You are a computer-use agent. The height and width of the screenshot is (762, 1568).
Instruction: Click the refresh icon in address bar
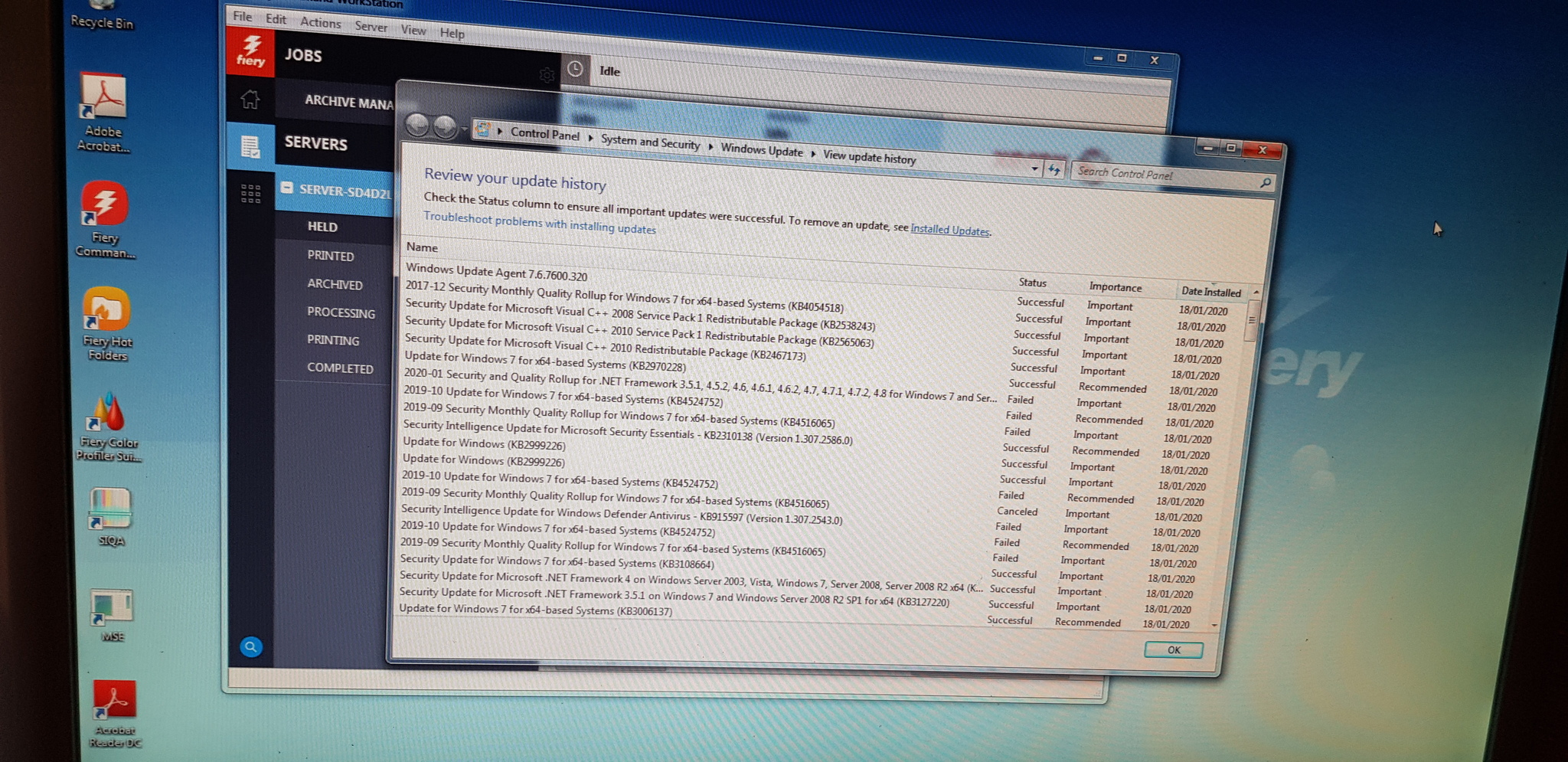tap(1054, 170)
